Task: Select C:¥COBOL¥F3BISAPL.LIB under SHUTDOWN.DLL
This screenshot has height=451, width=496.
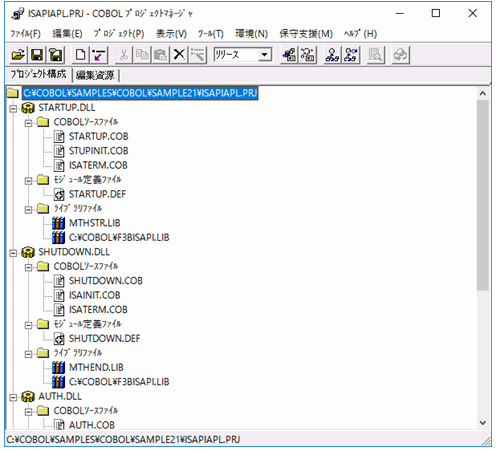Action: tap(119, 382)
